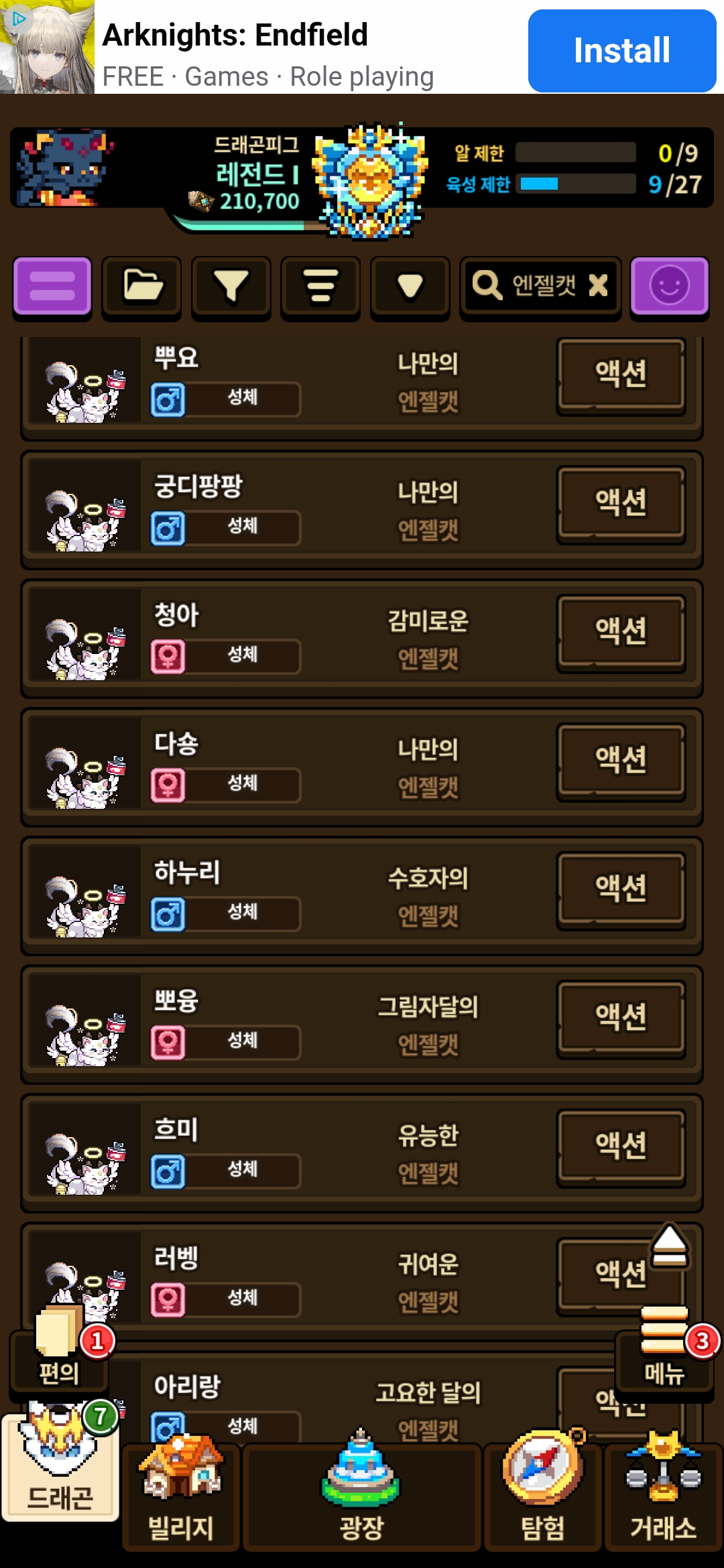
Task: Tap 액션 button for 하누리
Action: click(621, 889)
